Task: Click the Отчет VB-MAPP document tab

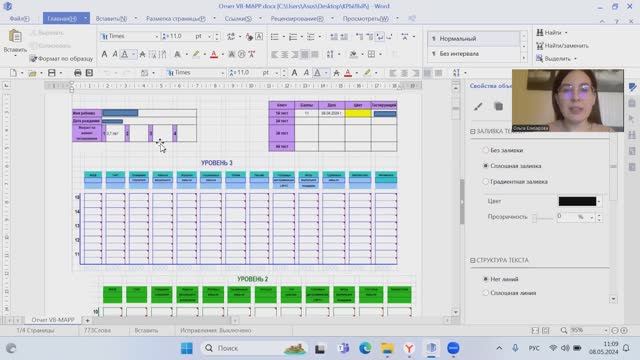Action: (x=53, y=320)
